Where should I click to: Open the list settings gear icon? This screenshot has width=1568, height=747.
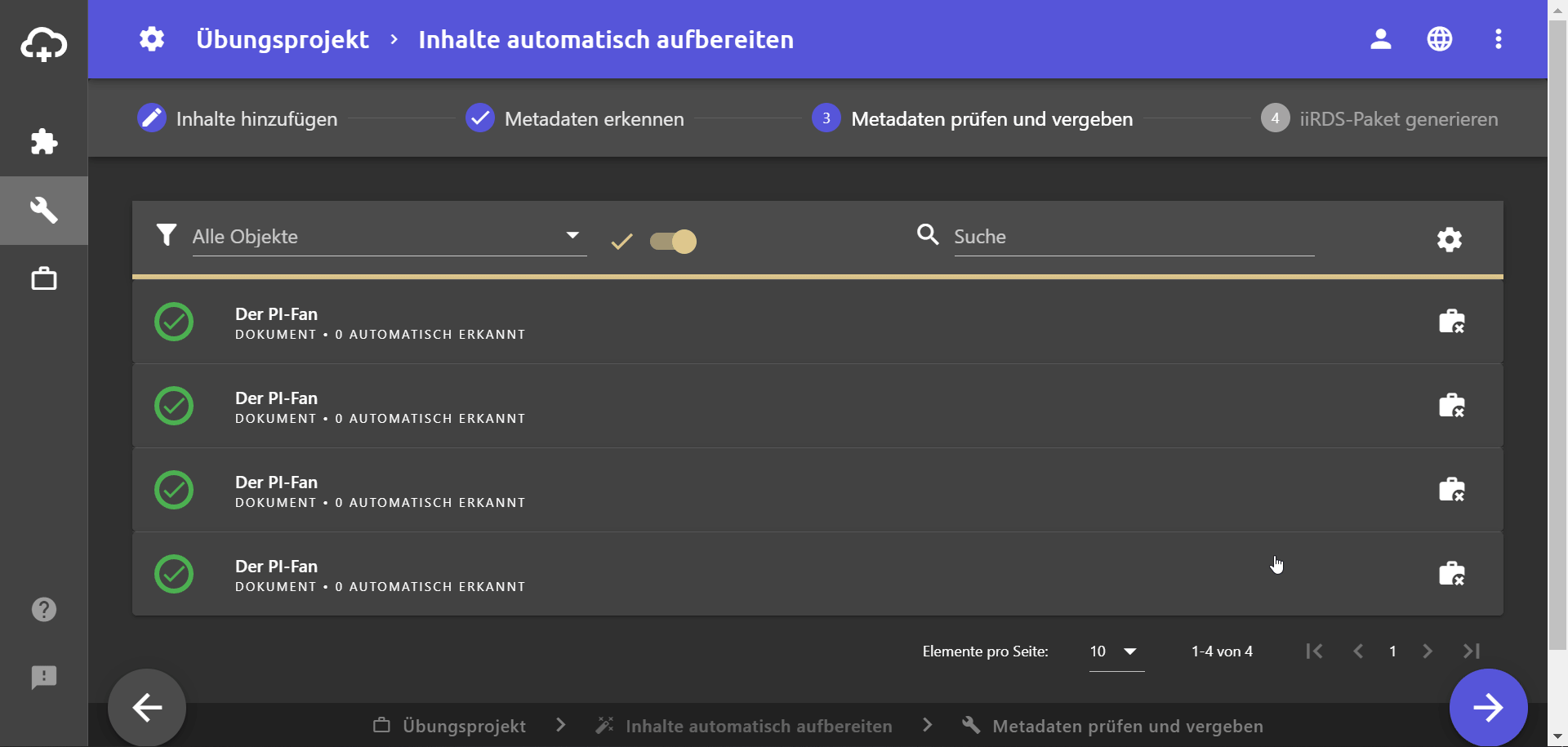tap(1450, 240)
